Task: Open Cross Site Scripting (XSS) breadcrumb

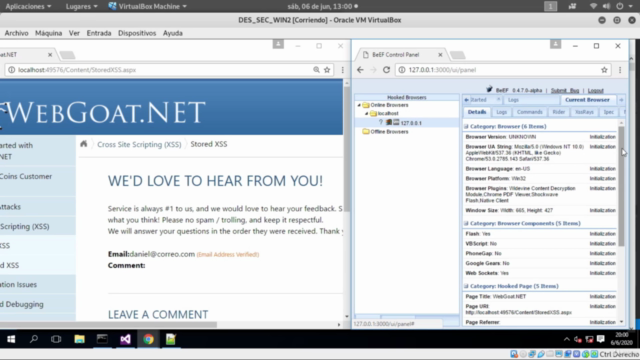Action: point(139,144)
